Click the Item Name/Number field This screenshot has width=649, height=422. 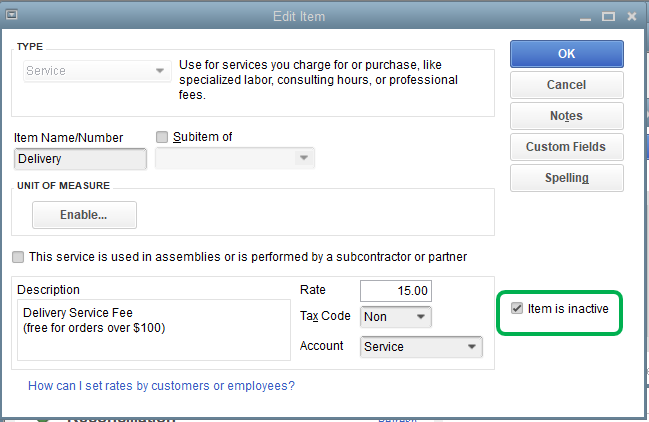point(81,159)
